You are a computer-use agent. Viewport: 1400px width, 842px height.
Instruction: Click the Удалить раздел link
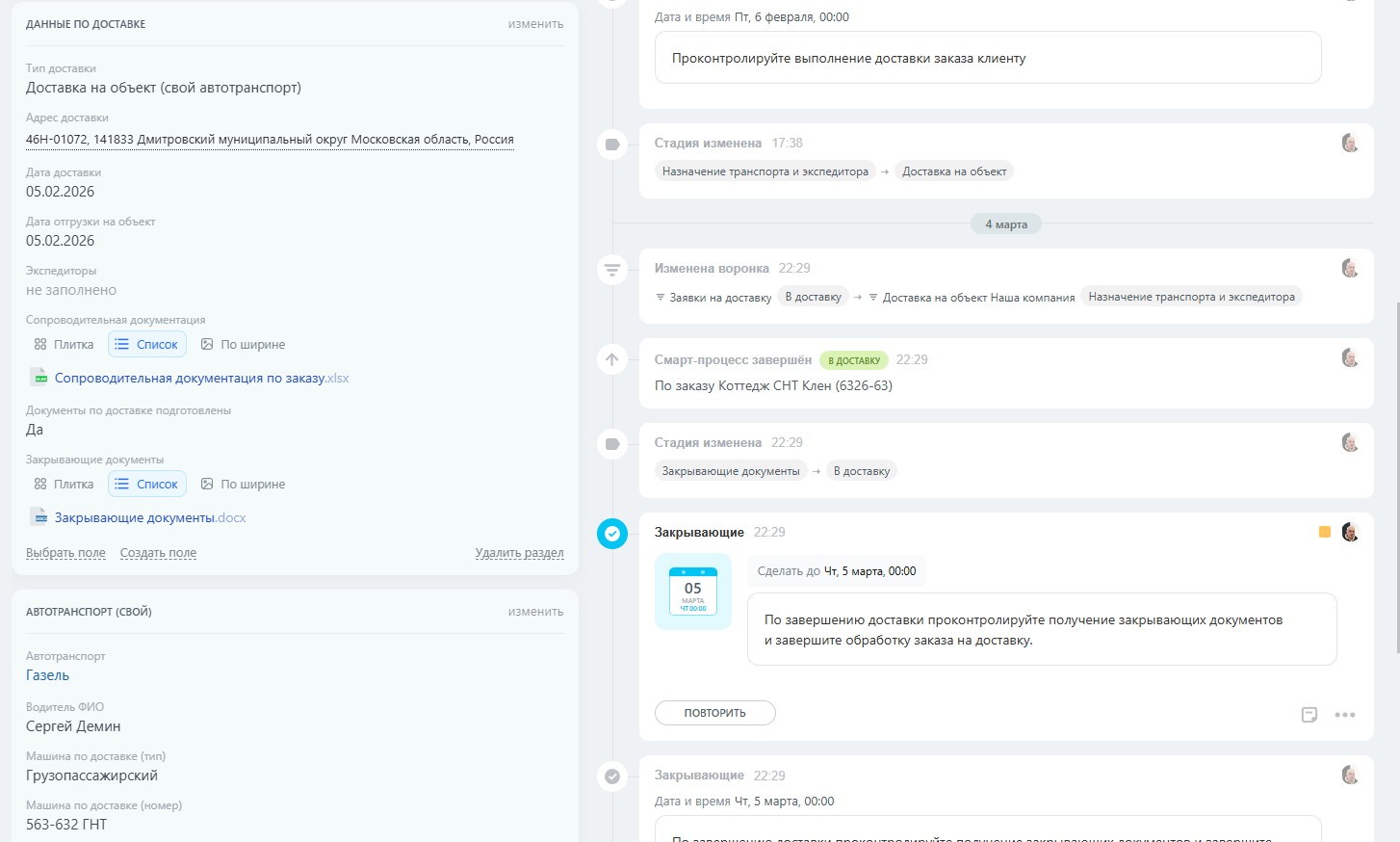pos(520,553)
